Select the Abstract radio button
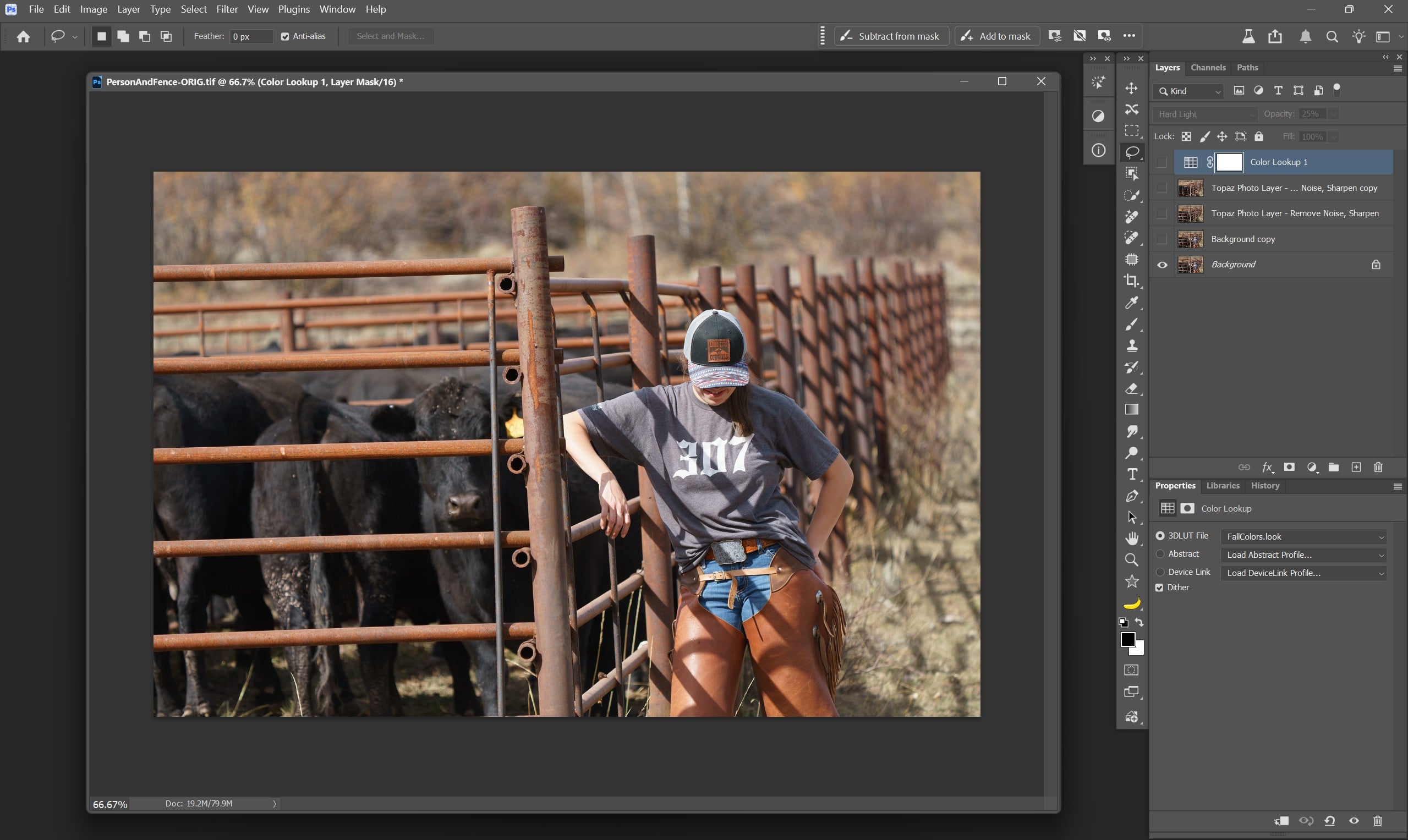The height and width of the screenshot is (840, 1408). (x=1160, y=553)
